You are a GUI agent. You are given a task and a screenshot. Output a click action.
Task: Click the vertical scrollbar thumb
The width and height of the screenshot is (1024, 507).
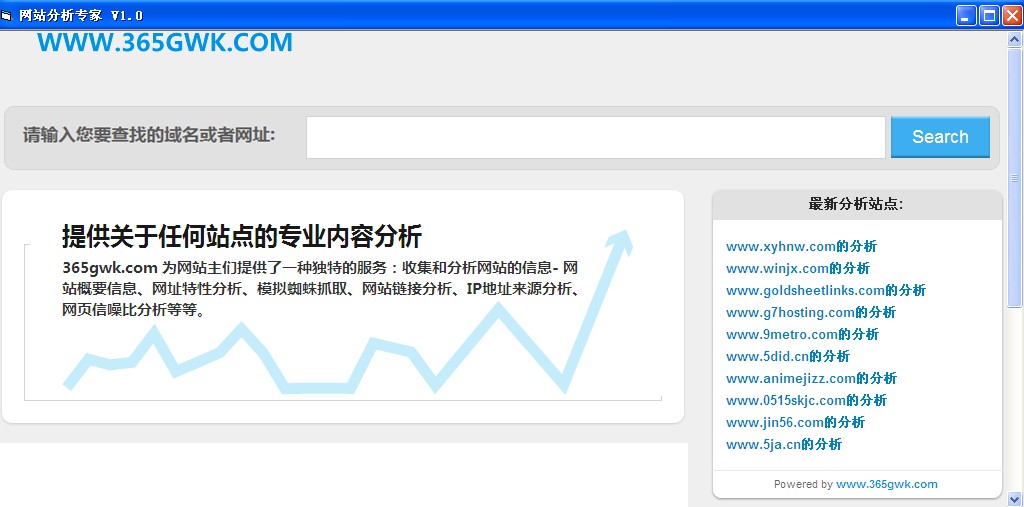[1014, 177]
